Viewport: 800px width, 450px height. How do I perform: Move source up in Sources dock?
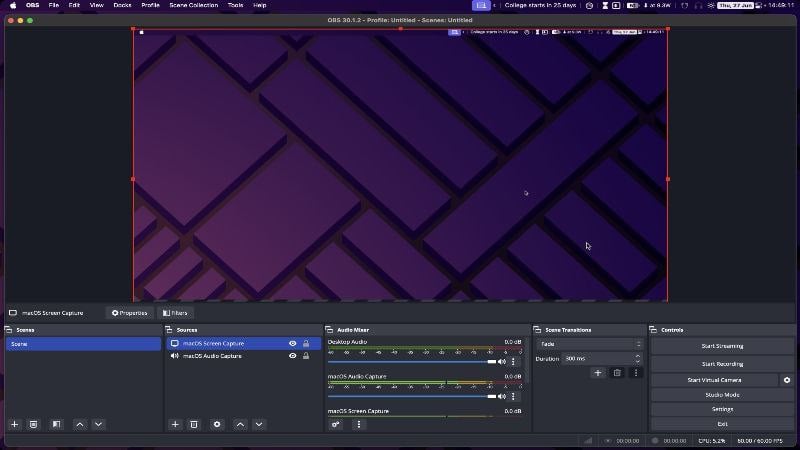(x=240, y=424)
